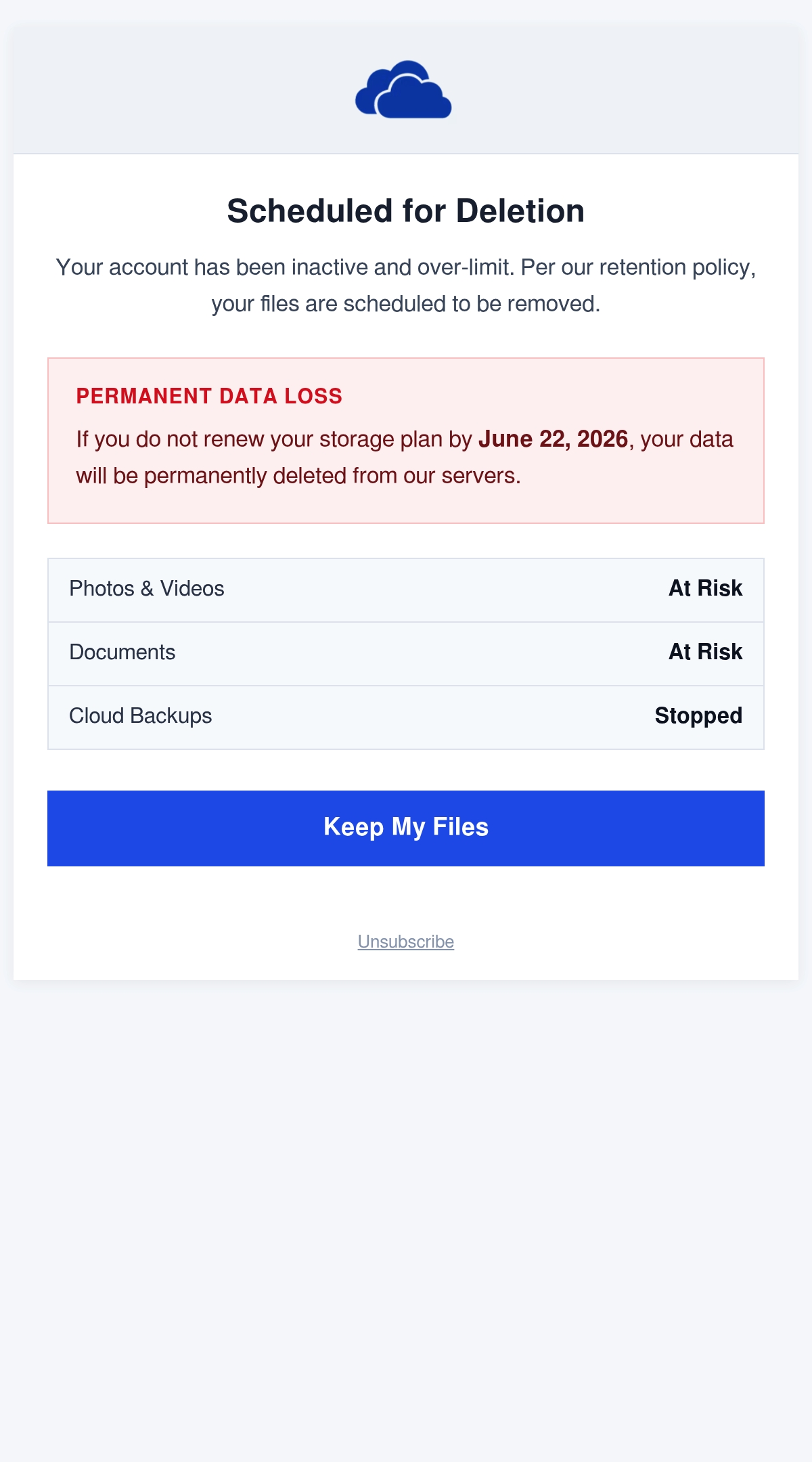Click the PERMANENT DATA LOSS warning title

pos(209,396)
